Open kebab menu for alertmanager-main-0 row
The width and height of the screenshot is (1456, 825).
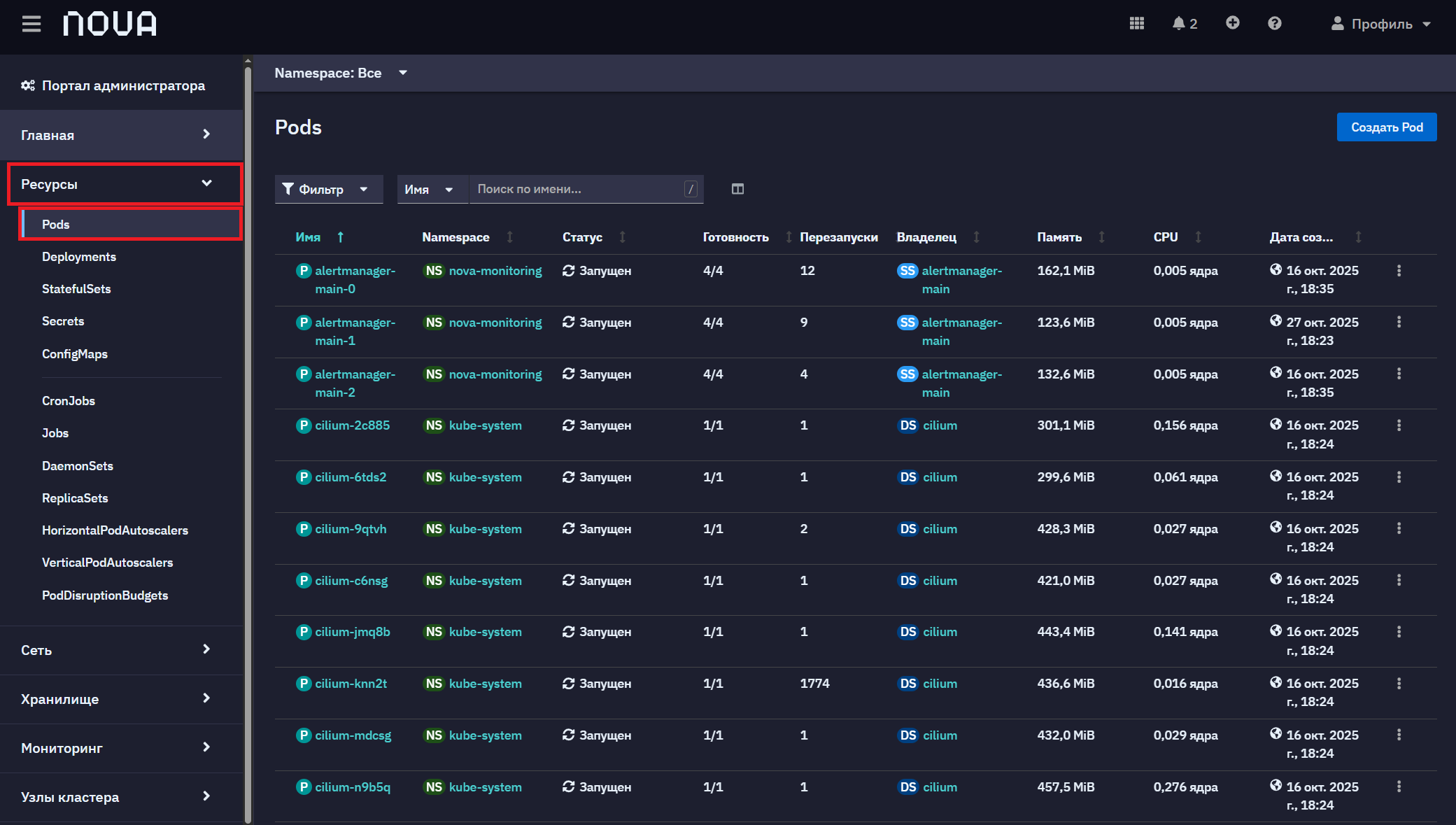pos(1399,271)
